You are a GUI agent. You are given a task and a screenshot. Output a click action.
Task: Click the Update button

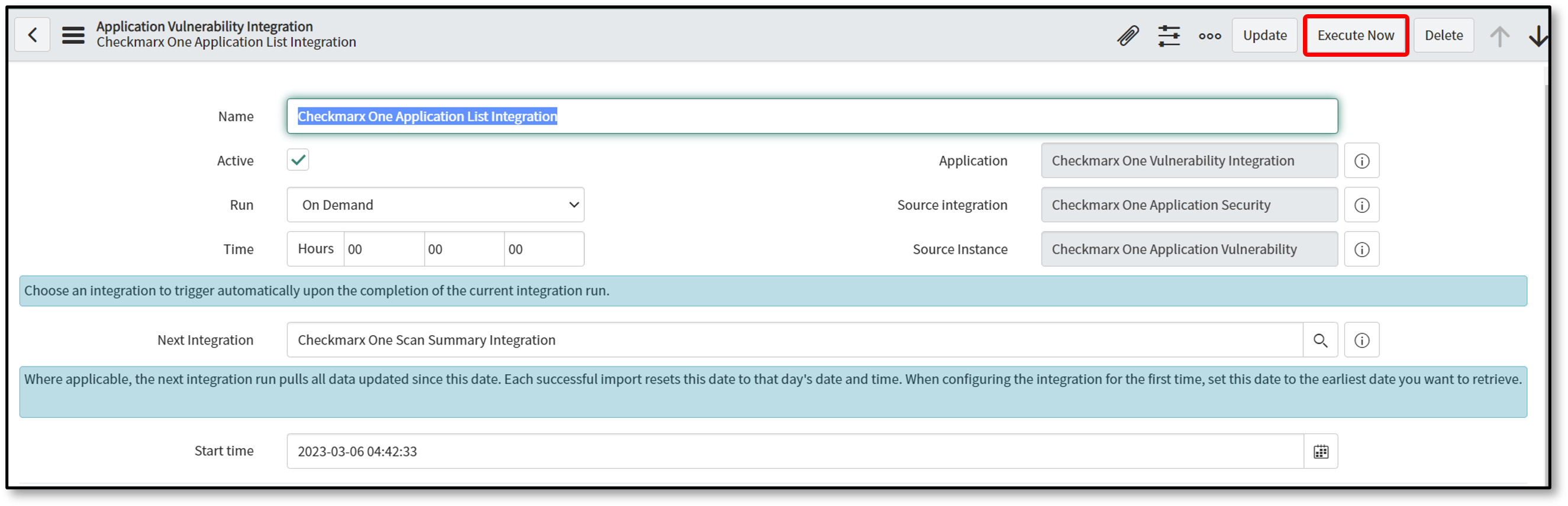tap(1264, 35)
